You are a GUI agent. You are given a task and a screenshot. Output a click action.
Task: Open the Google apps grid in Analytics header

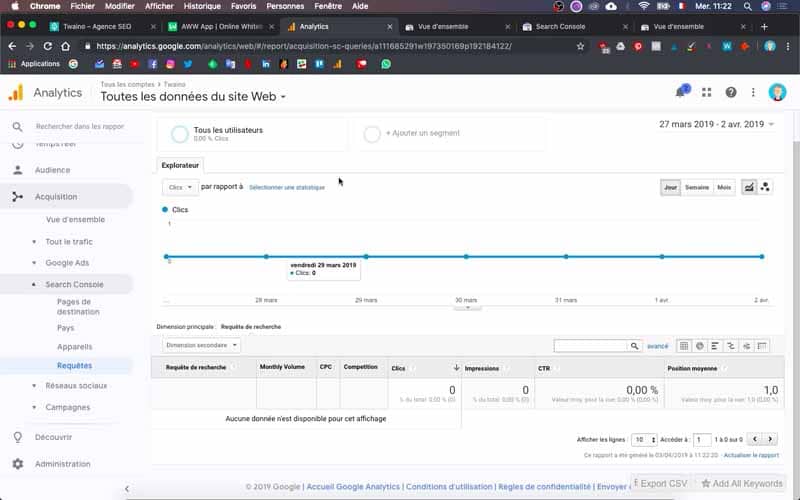click(x=707, y=92)
